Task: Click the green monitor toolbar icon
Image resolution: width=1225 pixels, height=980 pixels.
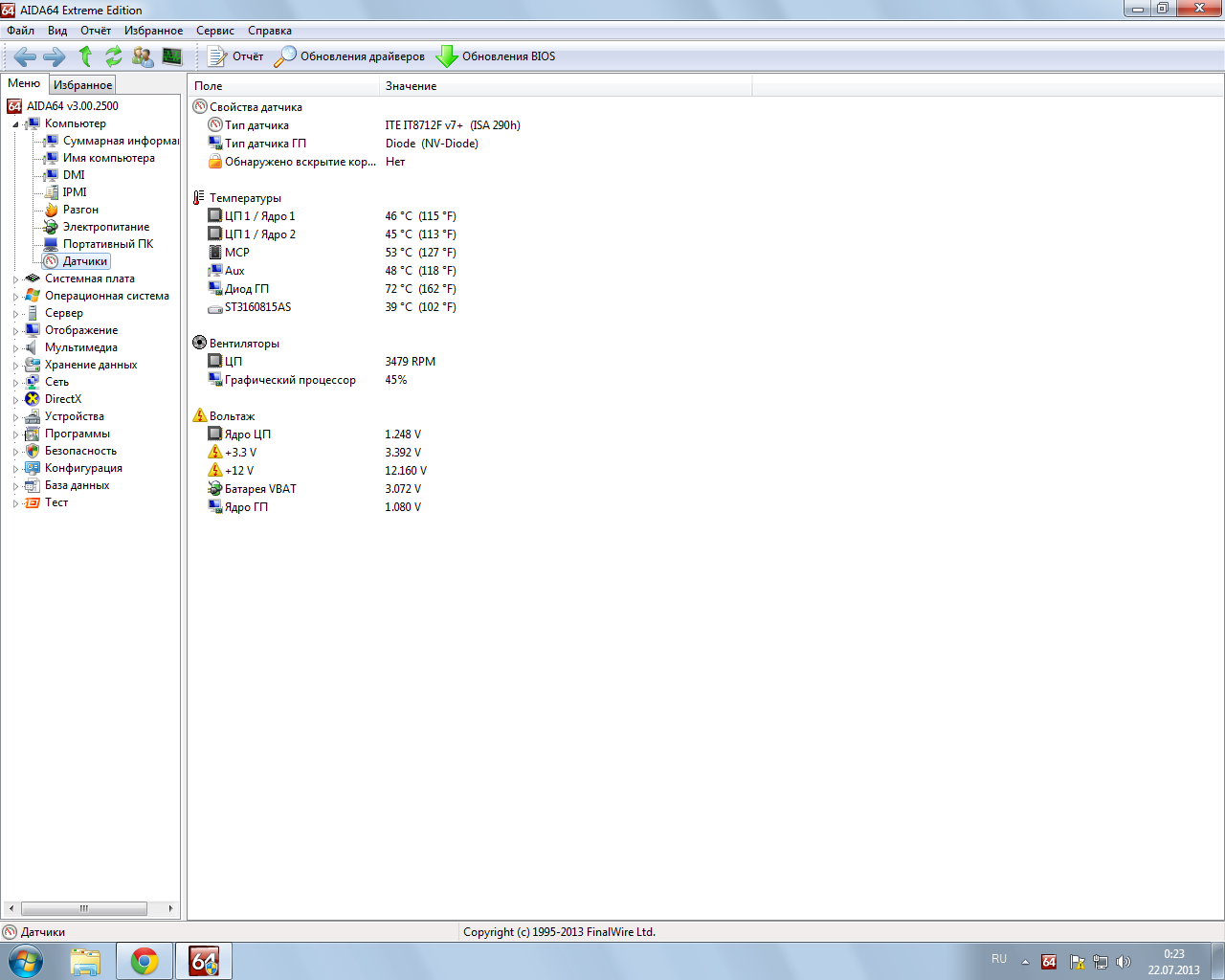Action: click(x=172, y=56)
